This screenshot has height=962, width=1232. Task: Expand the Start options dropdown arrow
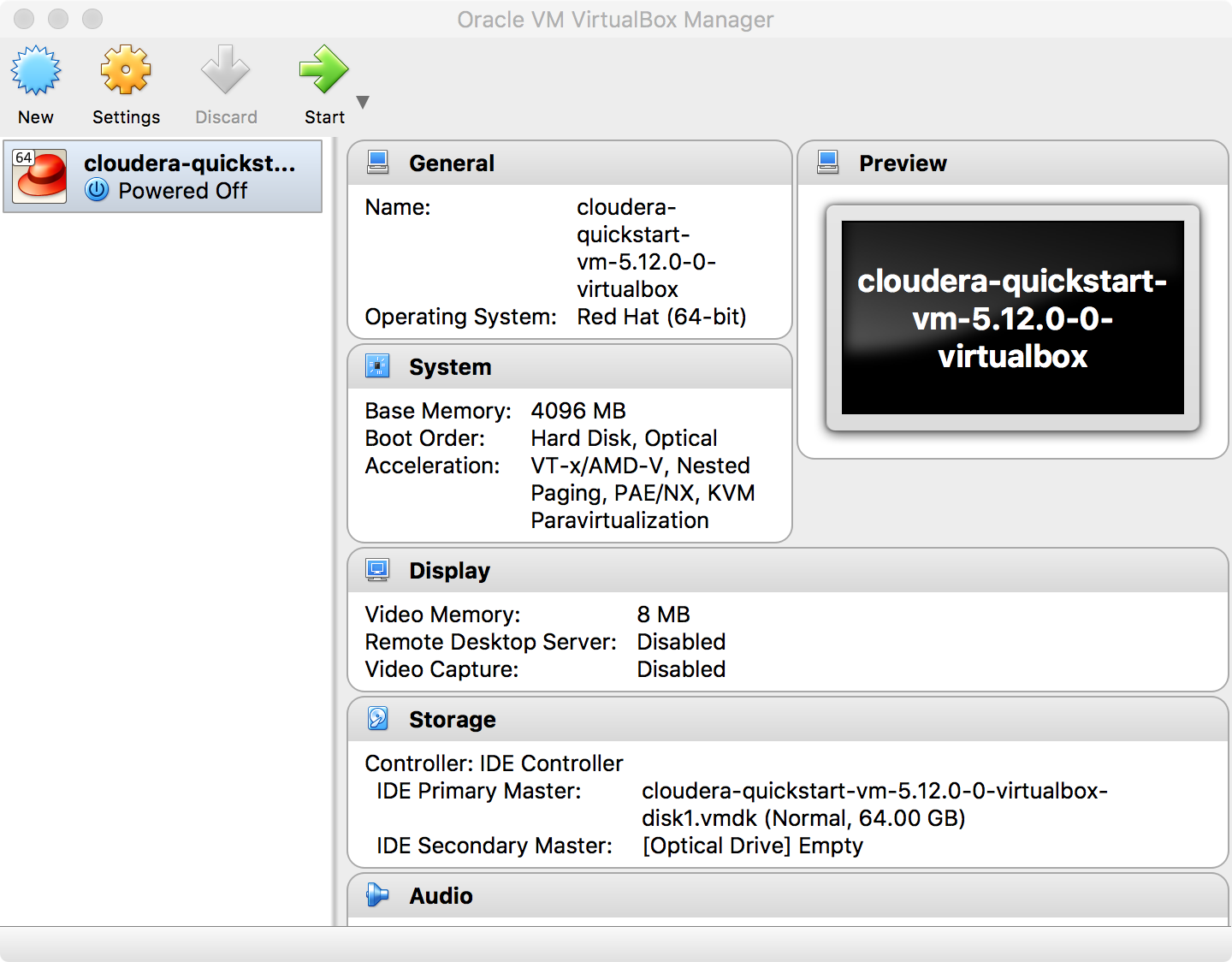[x=363, y=102]
